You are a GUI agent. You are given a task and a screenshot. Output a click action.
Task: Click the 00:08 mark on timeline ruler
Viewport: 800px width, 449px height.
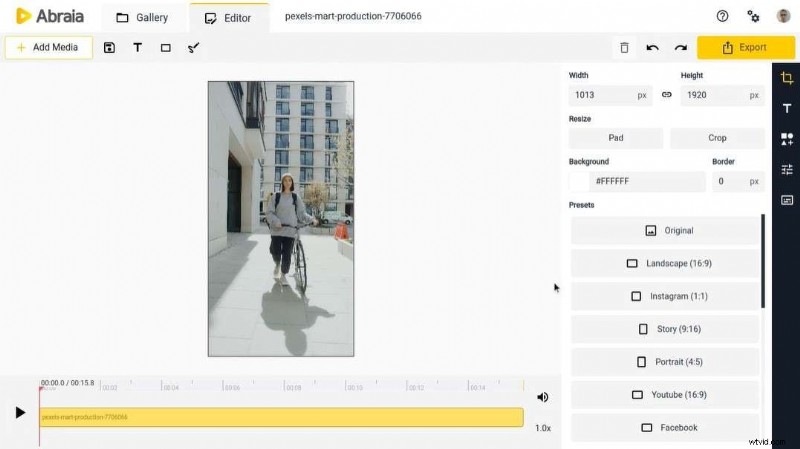293,388
